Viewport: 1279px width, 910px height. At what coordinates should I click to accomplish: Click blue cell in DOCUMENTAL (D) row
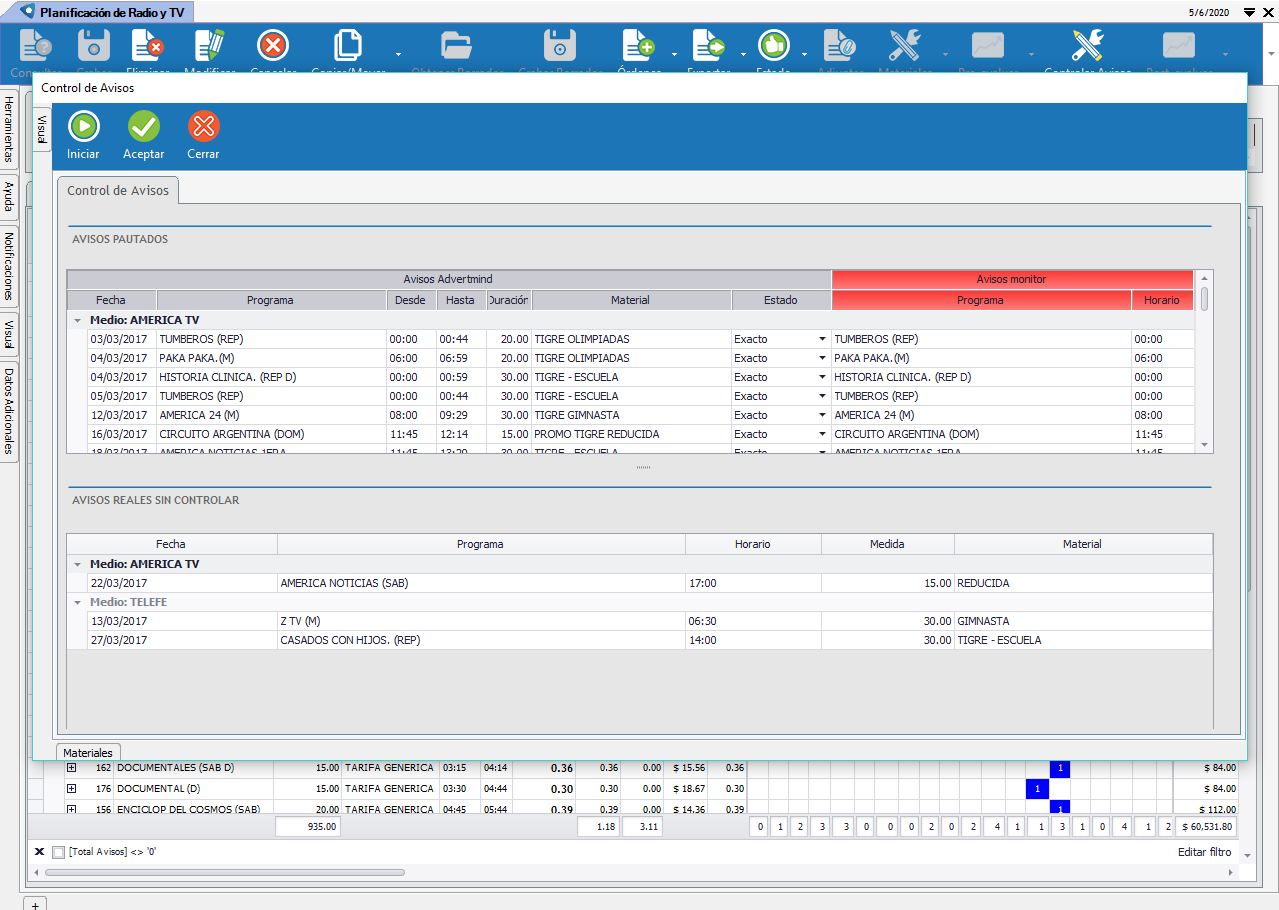pos(1037,789)
